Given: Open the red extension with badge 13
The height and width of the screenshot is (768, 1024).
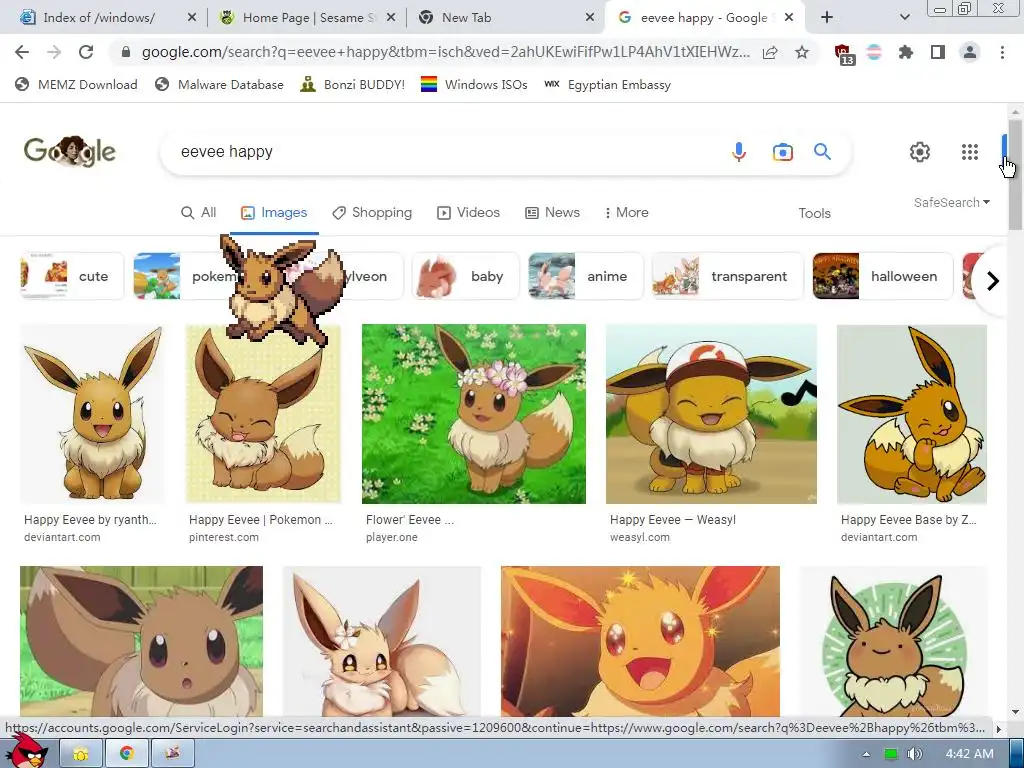Looking at the screenshot, I should click(843, 54).
